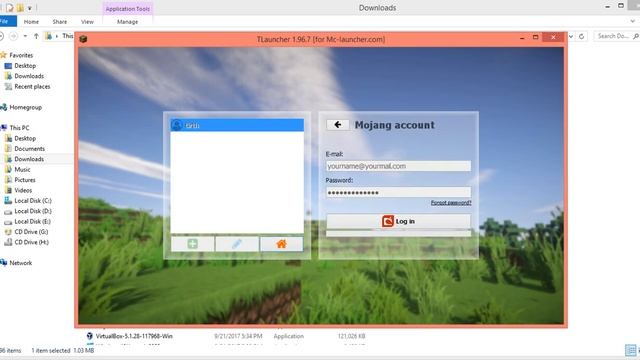
Task: Open Downloads under Favorites
Action: 29,76
